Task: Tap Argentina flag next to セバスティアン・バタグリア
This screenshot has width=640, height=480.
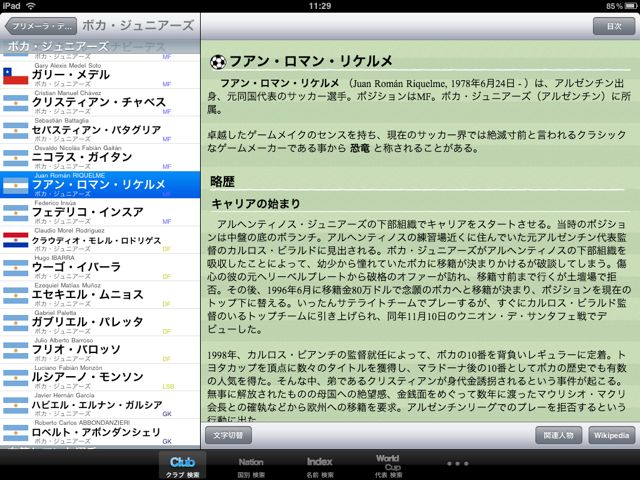Action: click(16, 131)
